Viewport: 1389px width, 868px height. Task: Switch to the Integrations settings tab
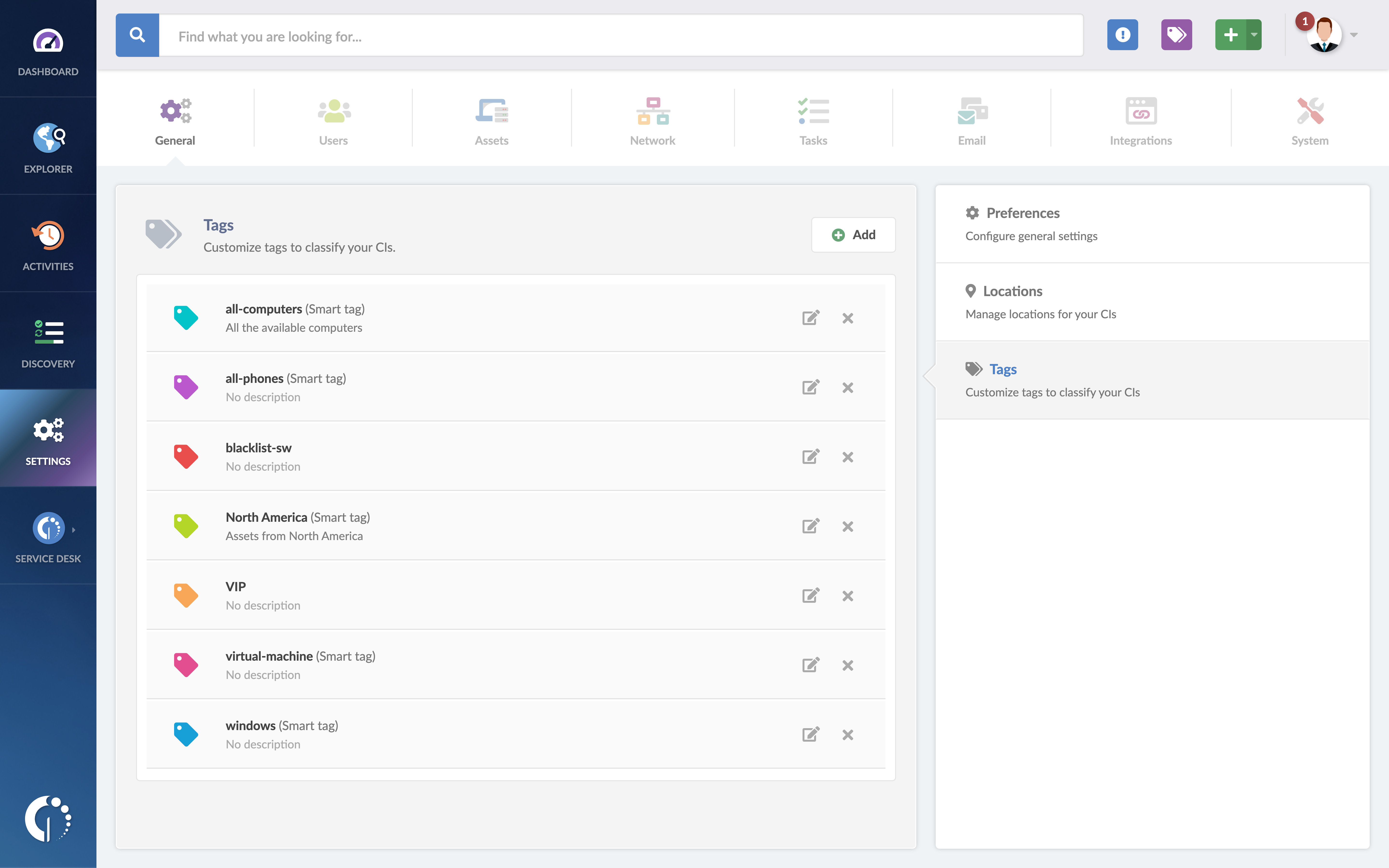[x=1140, y=121]
